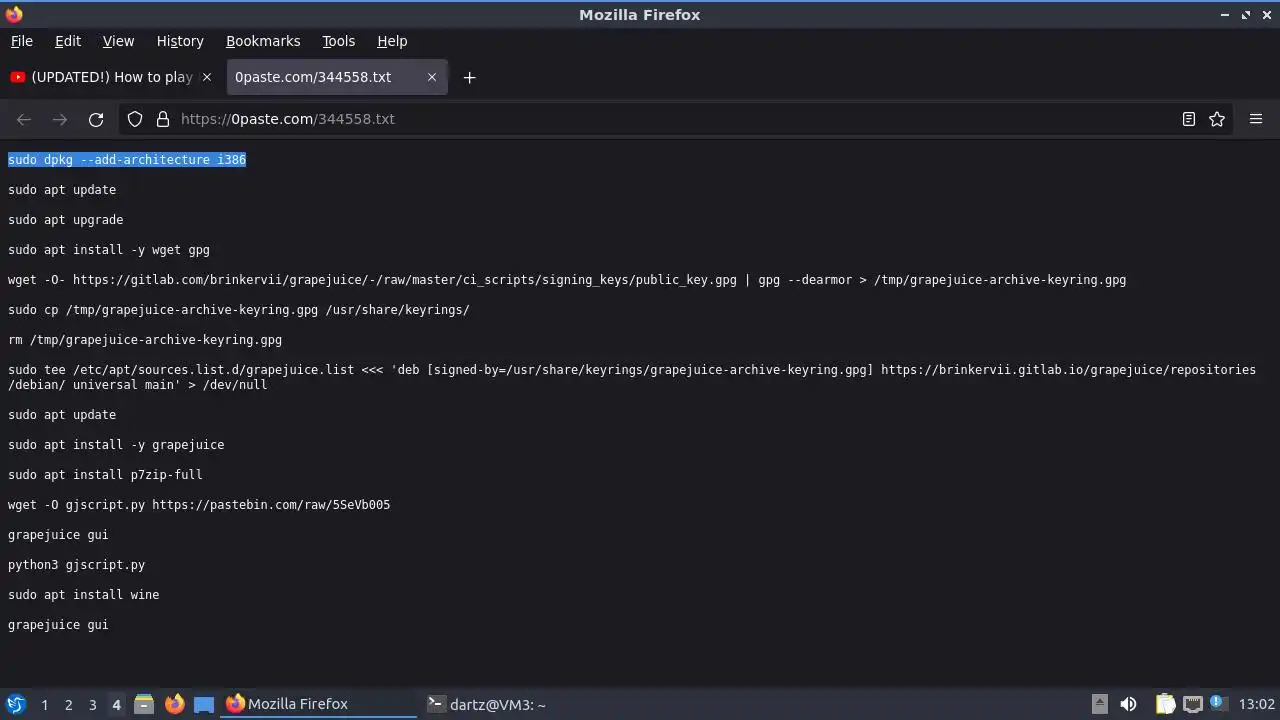
Task: Click the 'python3 gjscript.py' line
Action: coord(77,565)
